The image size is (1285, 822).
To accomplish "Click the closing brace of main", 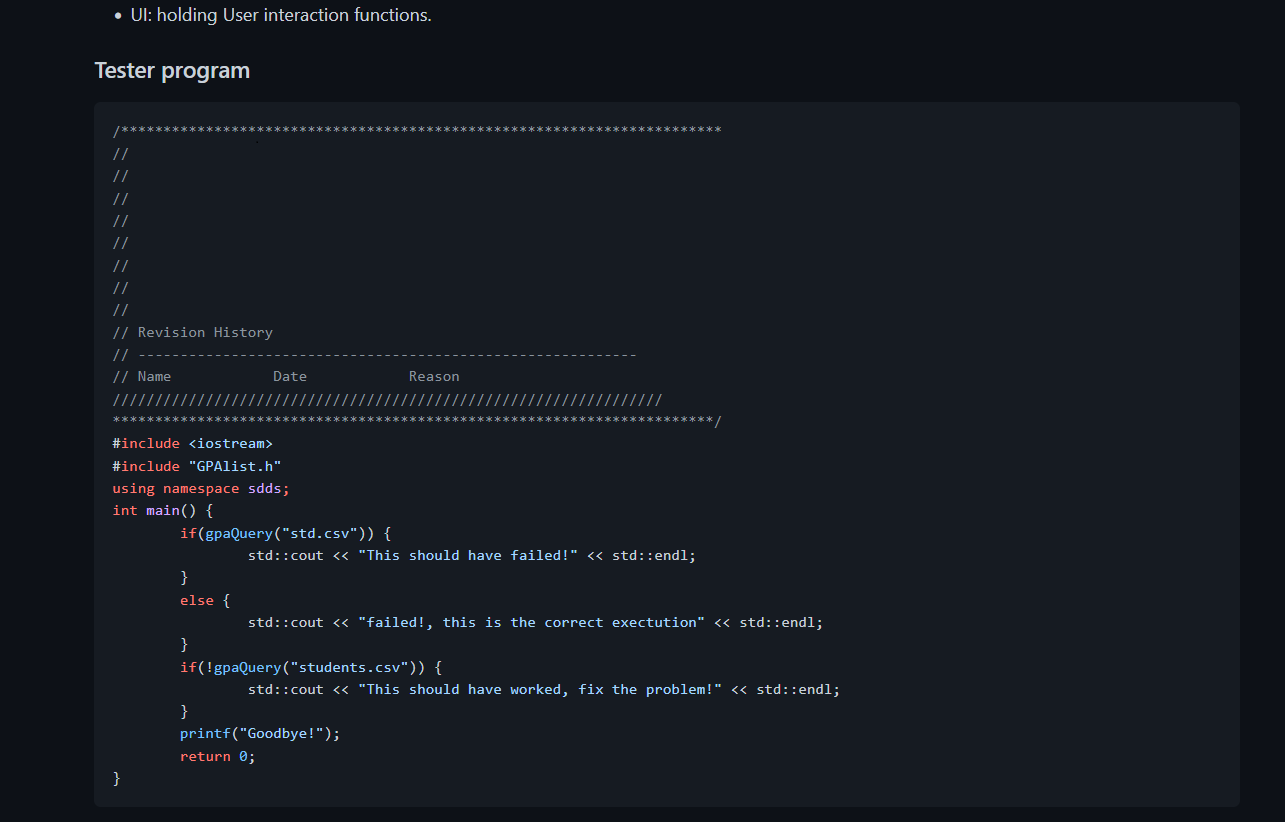I will [x=116, y=777].
